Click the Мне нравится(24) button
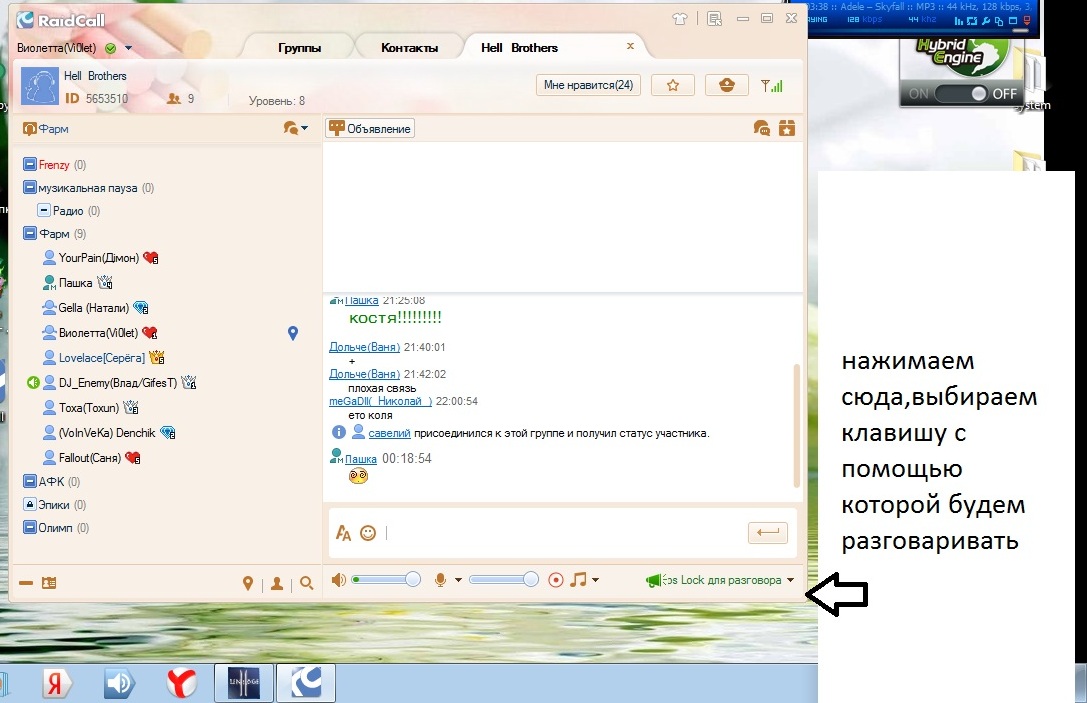The image size is (1087, 703). point(588,85)
